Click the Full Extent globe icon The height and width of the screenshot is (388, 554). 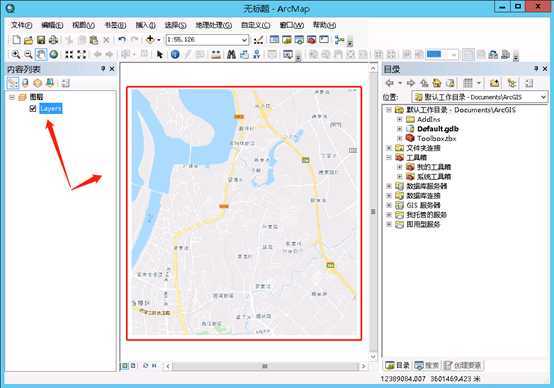54,54
